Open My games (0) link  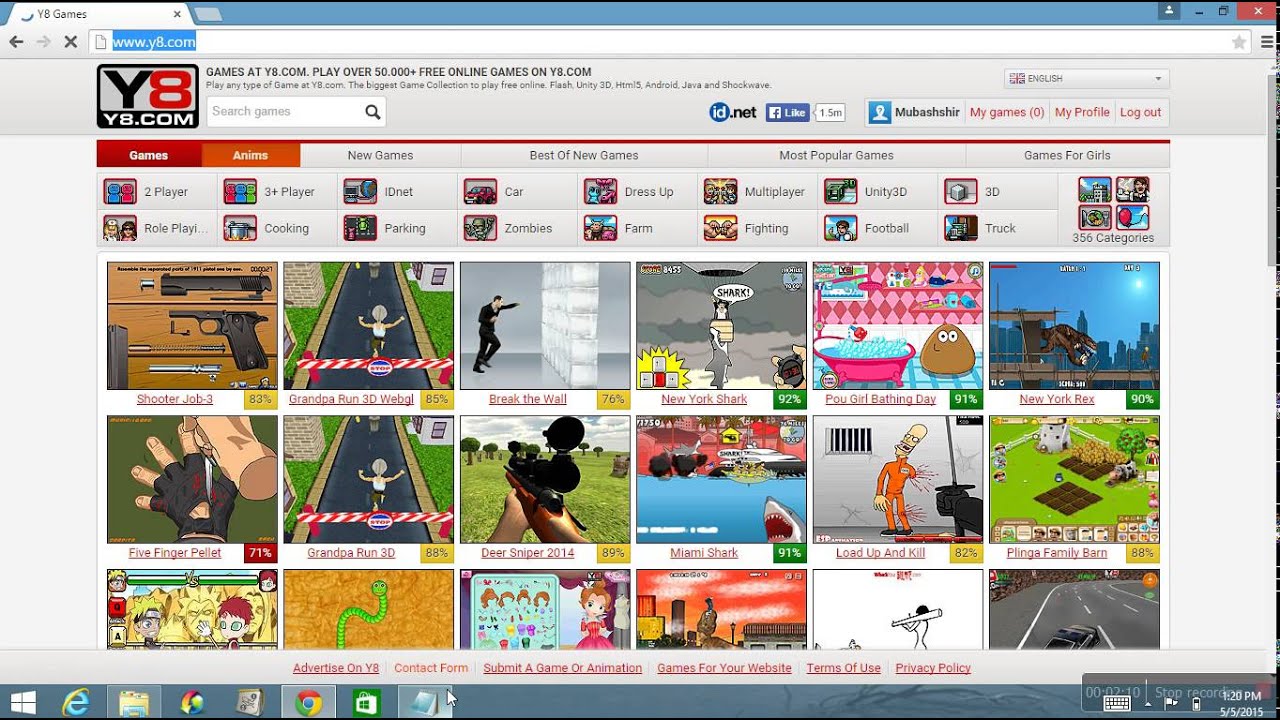(x=1007, y=112)
